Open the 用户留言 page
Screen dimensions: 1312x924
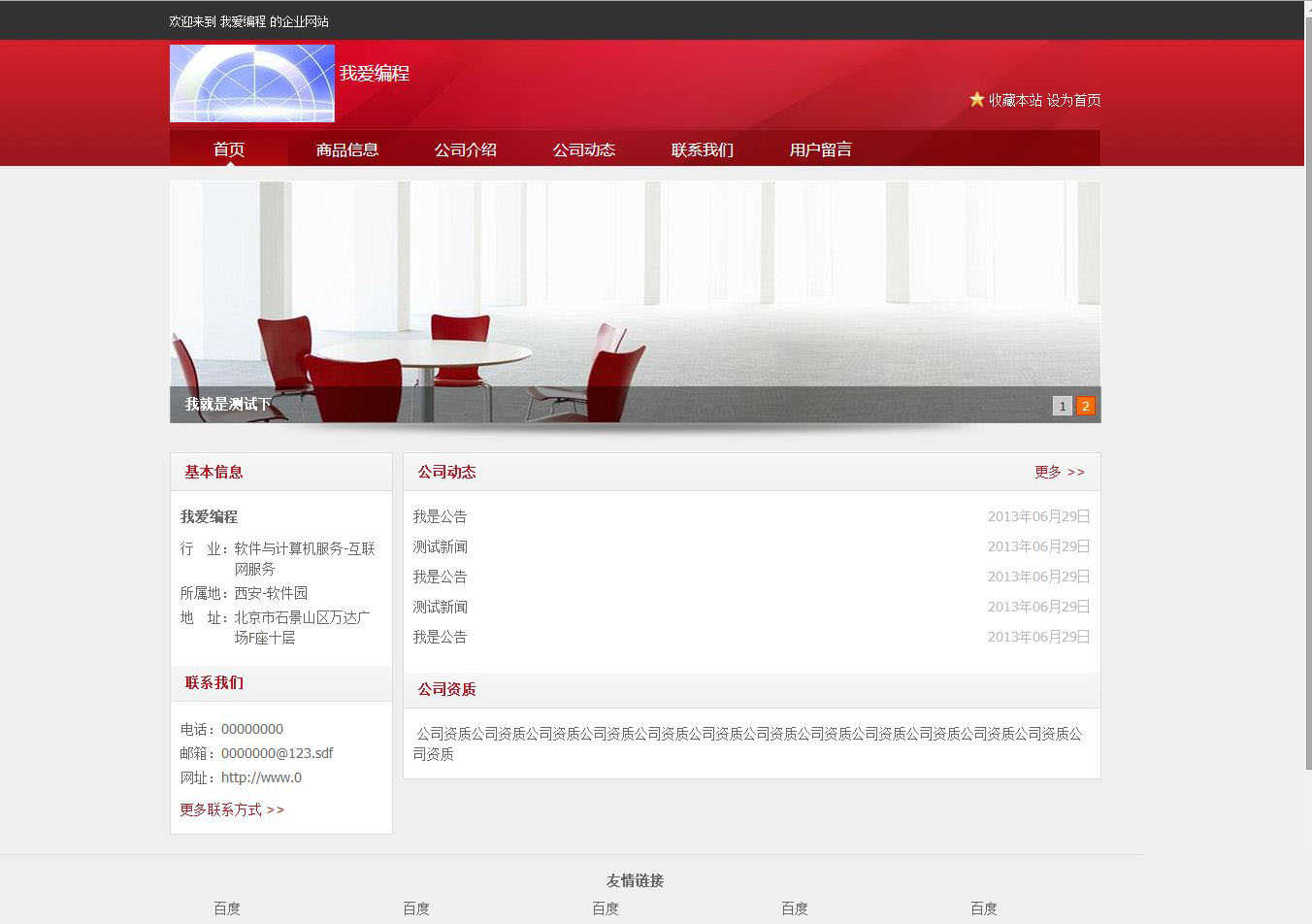(819, 148)
